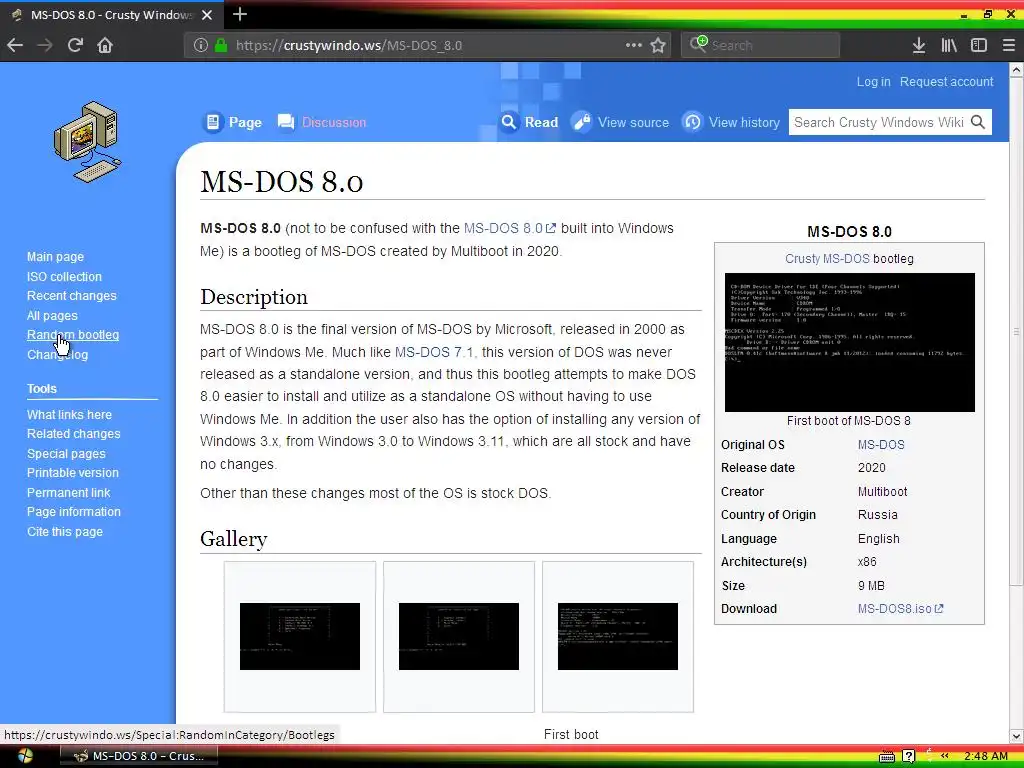
Task: Click the page vertical scrollbar
Action: (x=1017, y=332)
